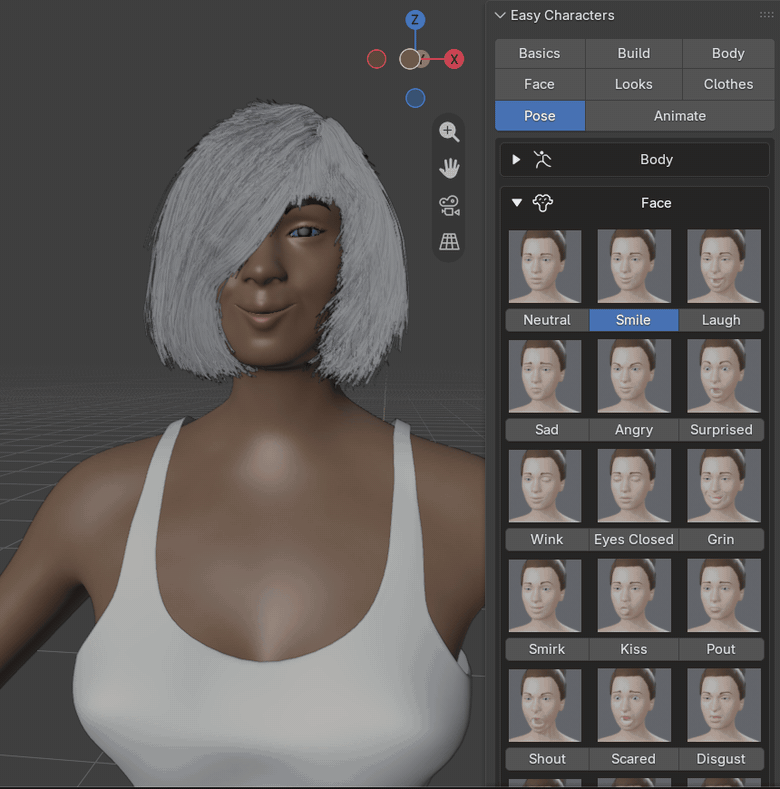Click the Disgust face thumbnail

tap(724, 705)
